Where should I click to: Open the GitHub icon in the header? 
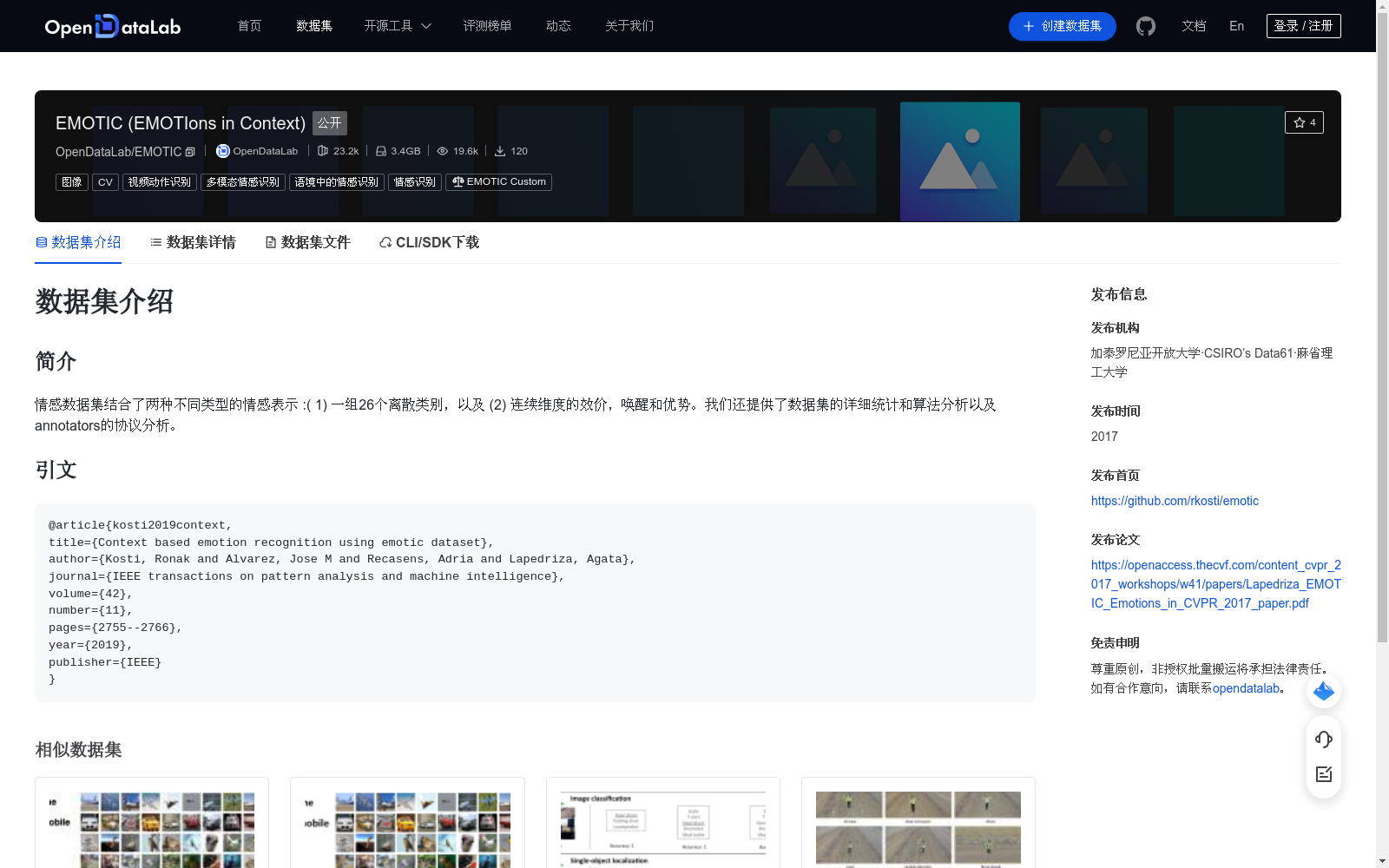tap(1146, 26)
